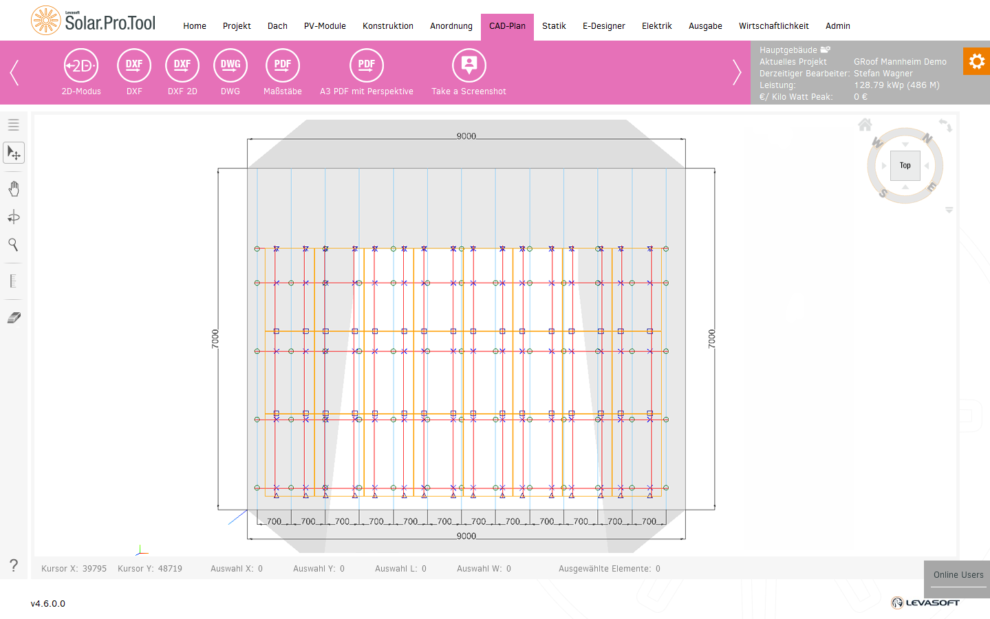Open the Statik tab

[553, 26]
